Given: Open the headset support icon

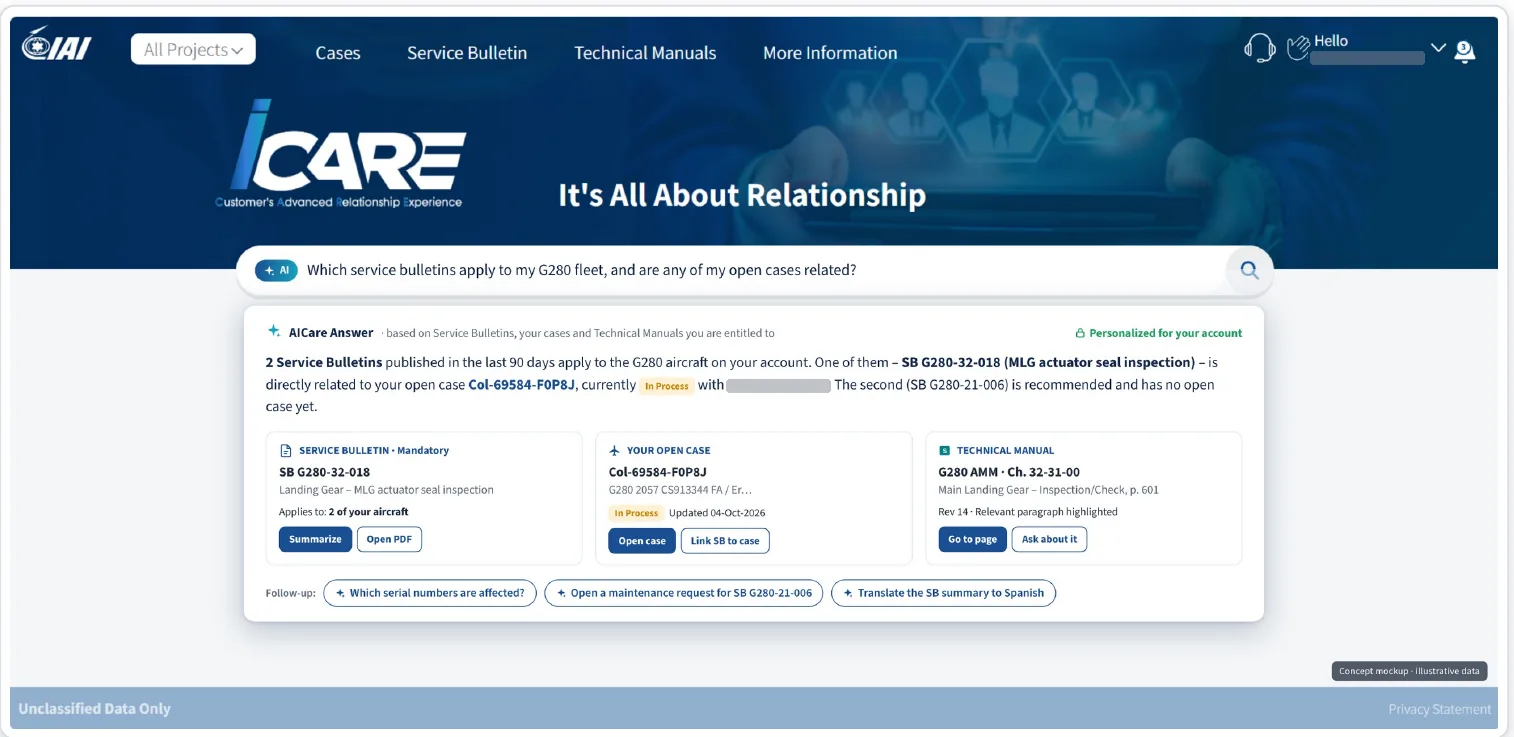Looking at the screenshot, I should pos(1259,48).
